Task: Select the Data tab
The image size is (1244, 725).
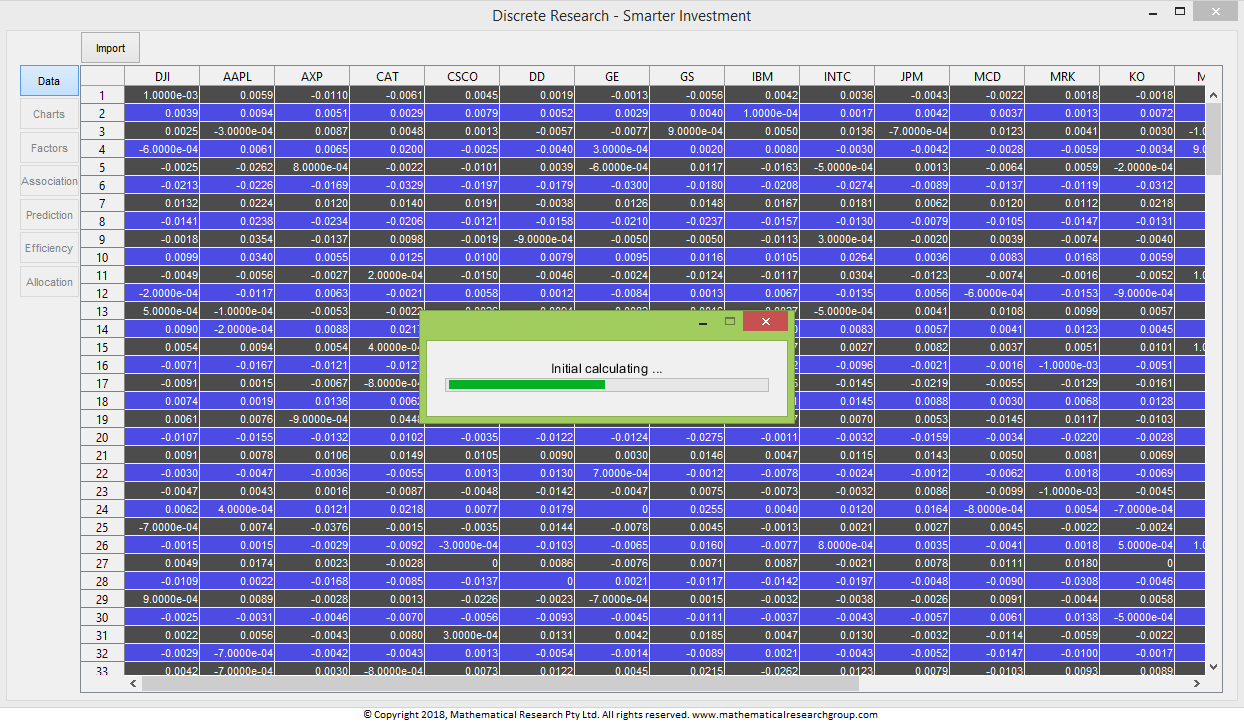Action: (49, 81)
